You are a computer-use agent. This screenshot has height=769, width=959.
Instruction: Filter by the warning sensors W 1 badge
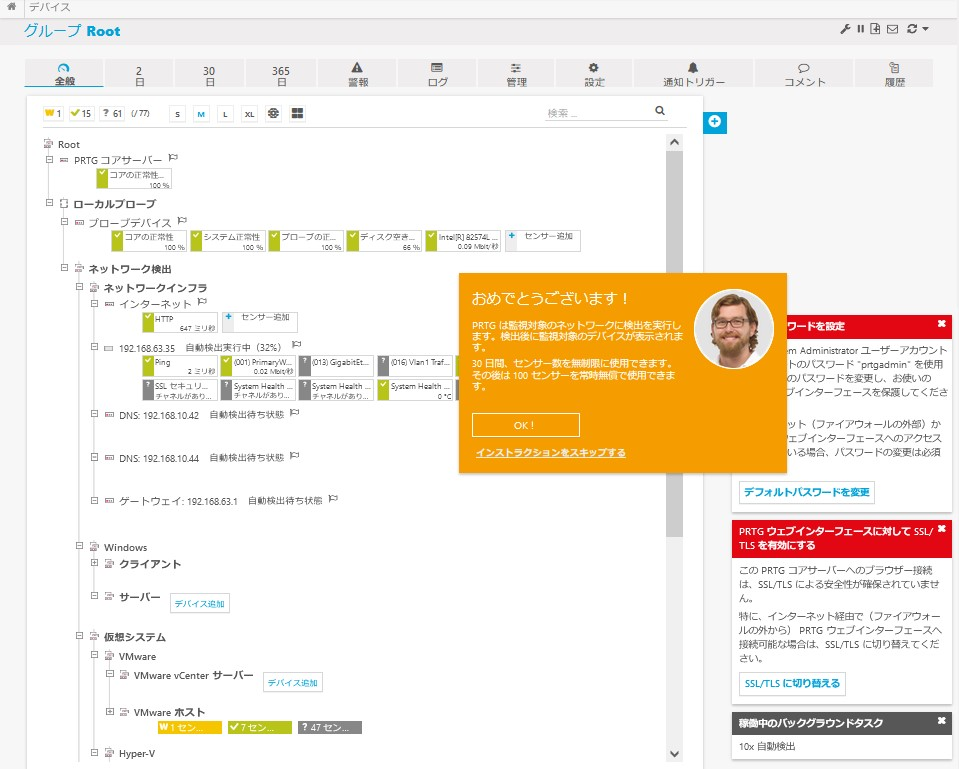[53, 113]
